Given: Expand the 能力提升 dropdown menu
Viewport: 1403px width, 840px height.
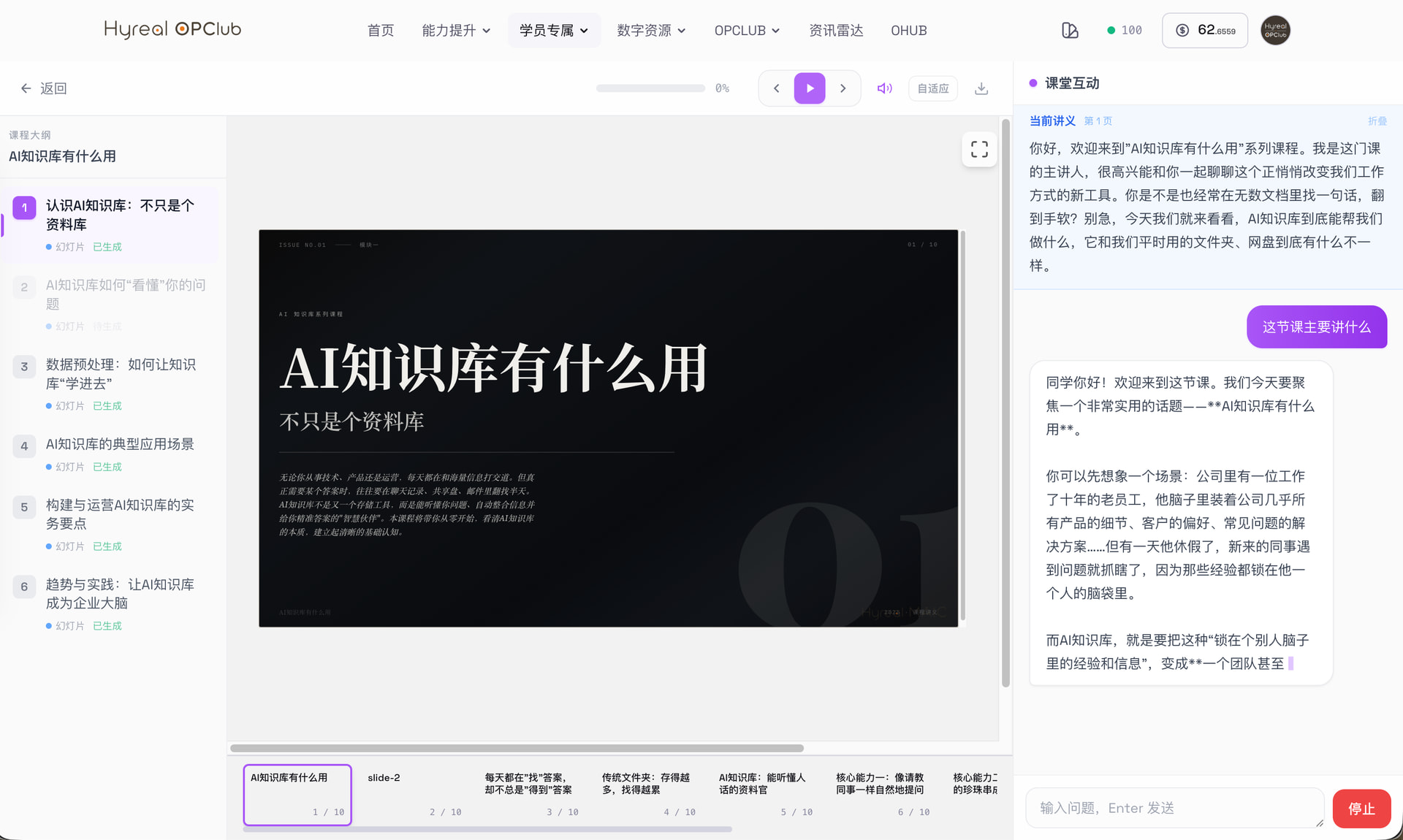Looking at the screenshot, I should click(x=456, y=31).
